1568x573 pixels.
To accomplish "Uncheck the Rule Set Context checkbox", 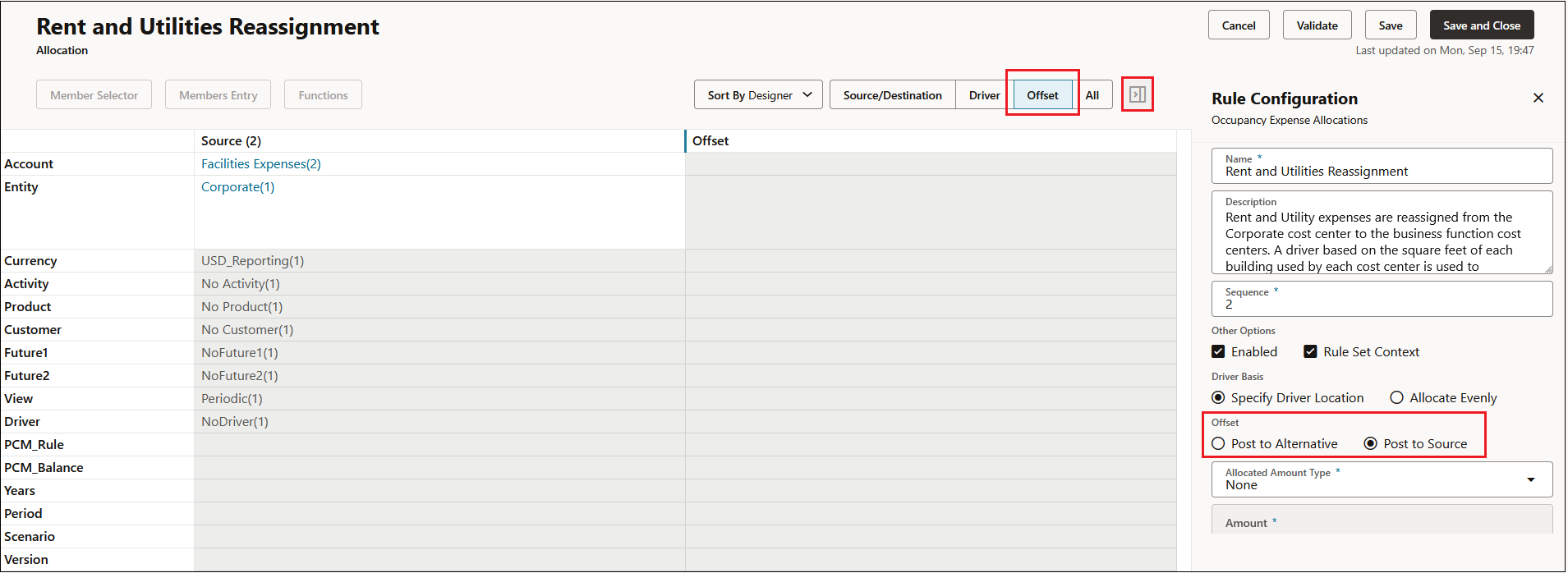I will tap(1311, 351).
